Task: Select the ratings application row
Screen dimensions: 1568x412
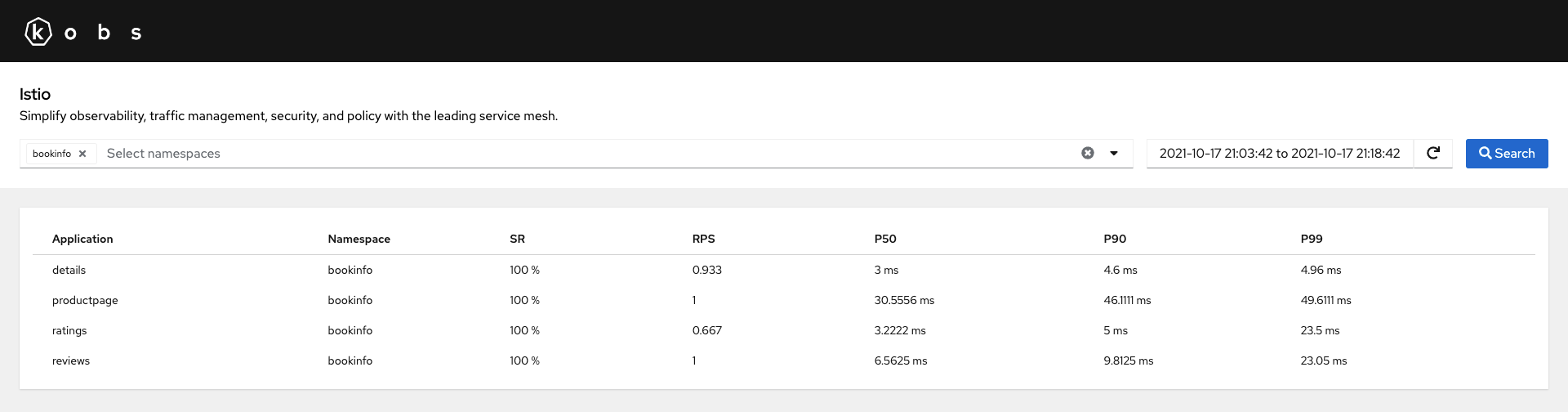Action: coord(784,330)
